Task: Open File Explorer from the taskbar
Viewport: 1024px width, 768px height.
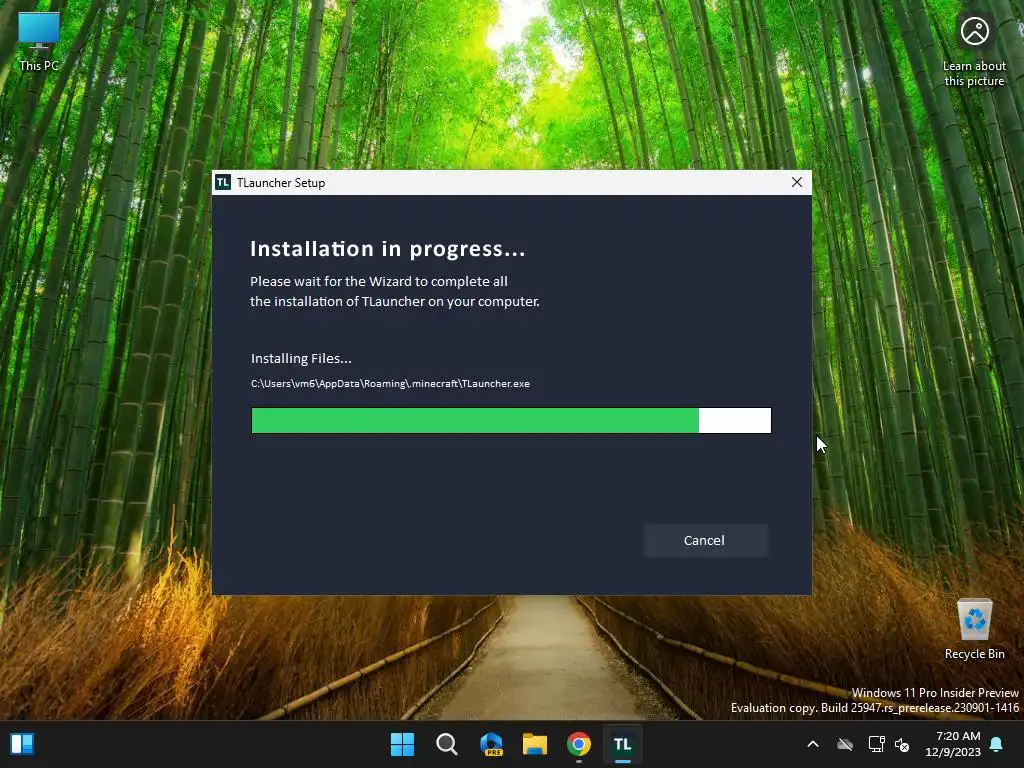Action: point(535,744)
